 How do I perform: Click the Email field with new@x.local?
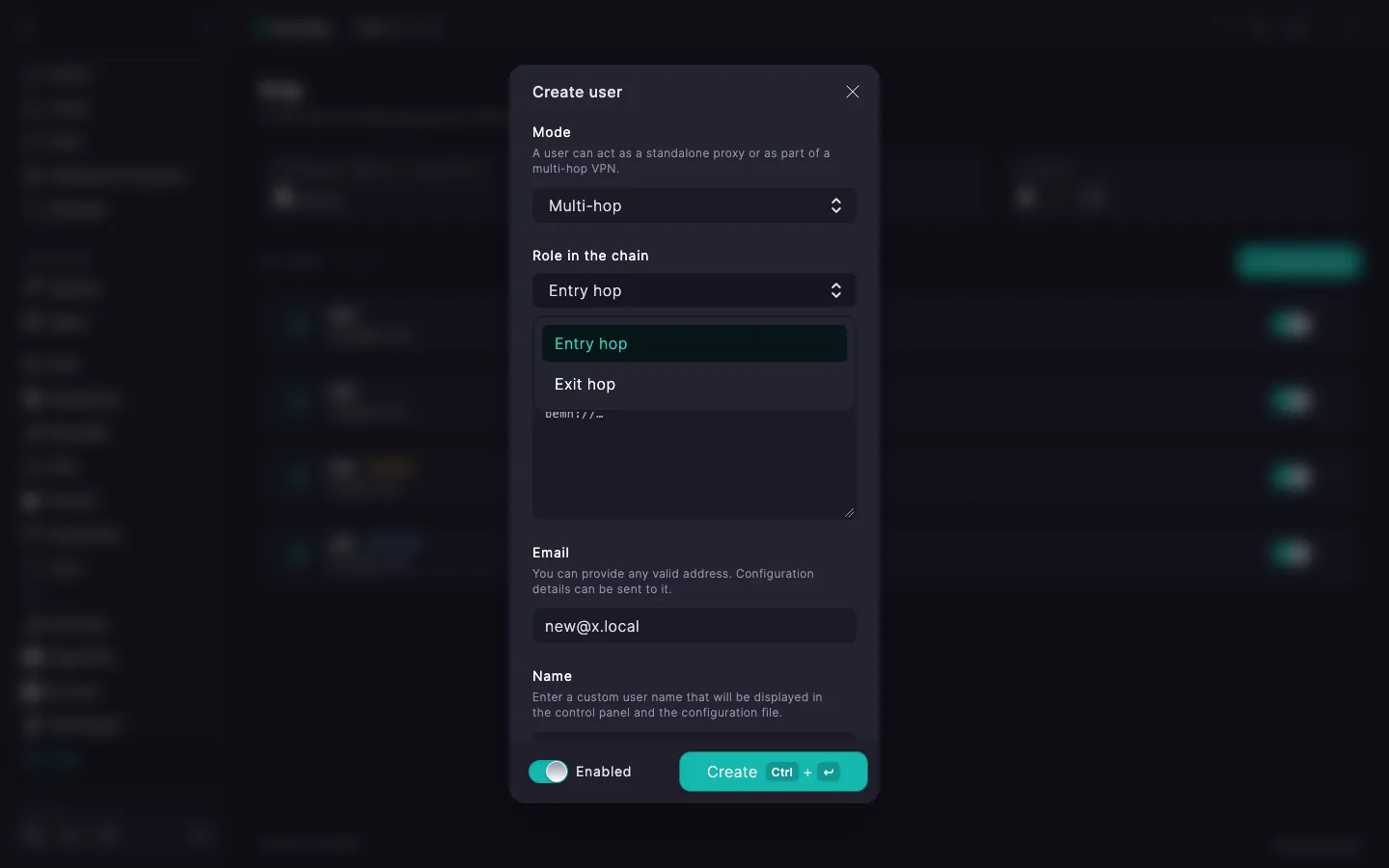pyautogui.click(x=694, y=626)
